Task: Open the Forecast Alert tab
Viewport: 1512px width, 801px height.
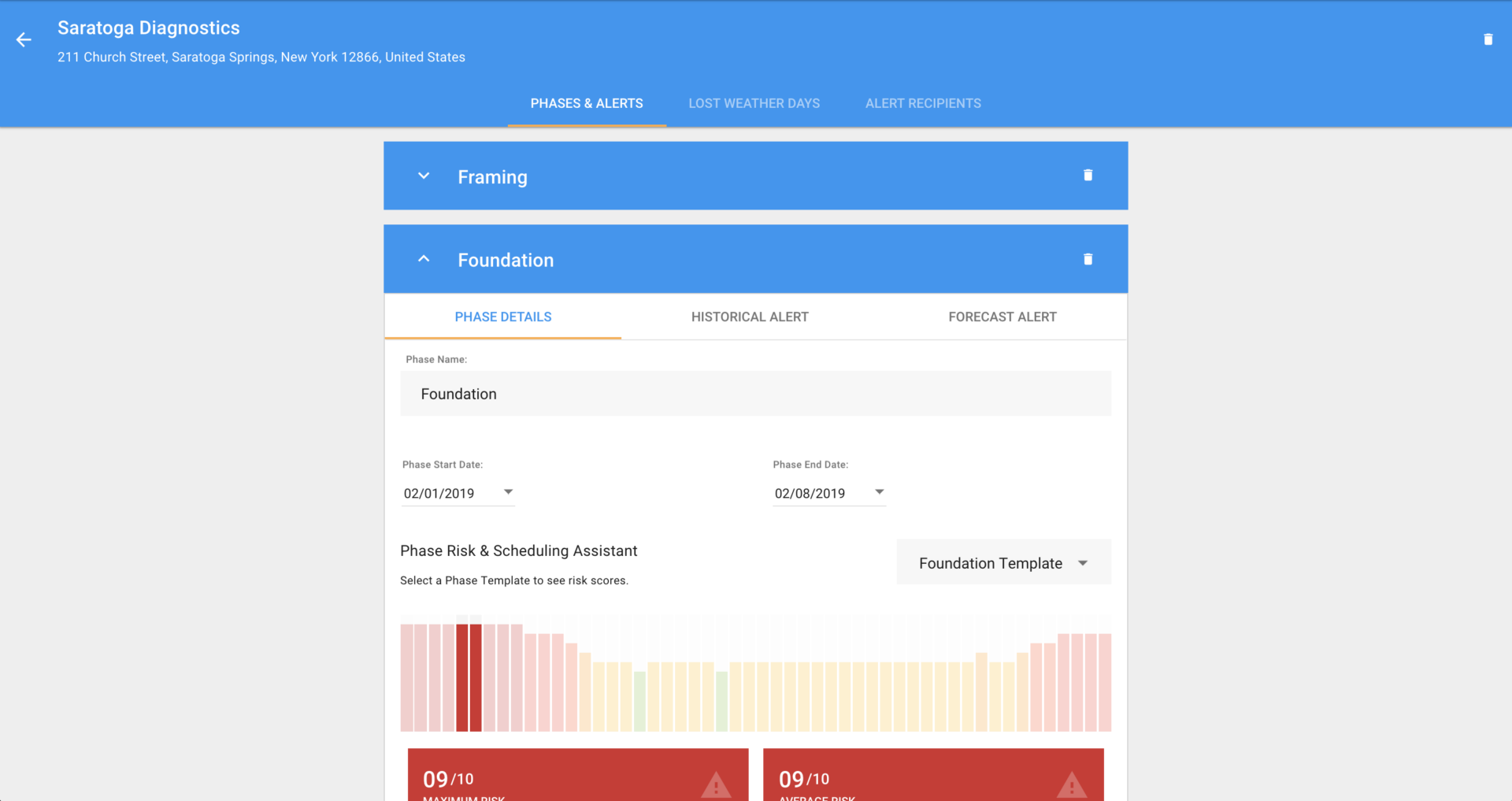Action: click(1002, 317)
